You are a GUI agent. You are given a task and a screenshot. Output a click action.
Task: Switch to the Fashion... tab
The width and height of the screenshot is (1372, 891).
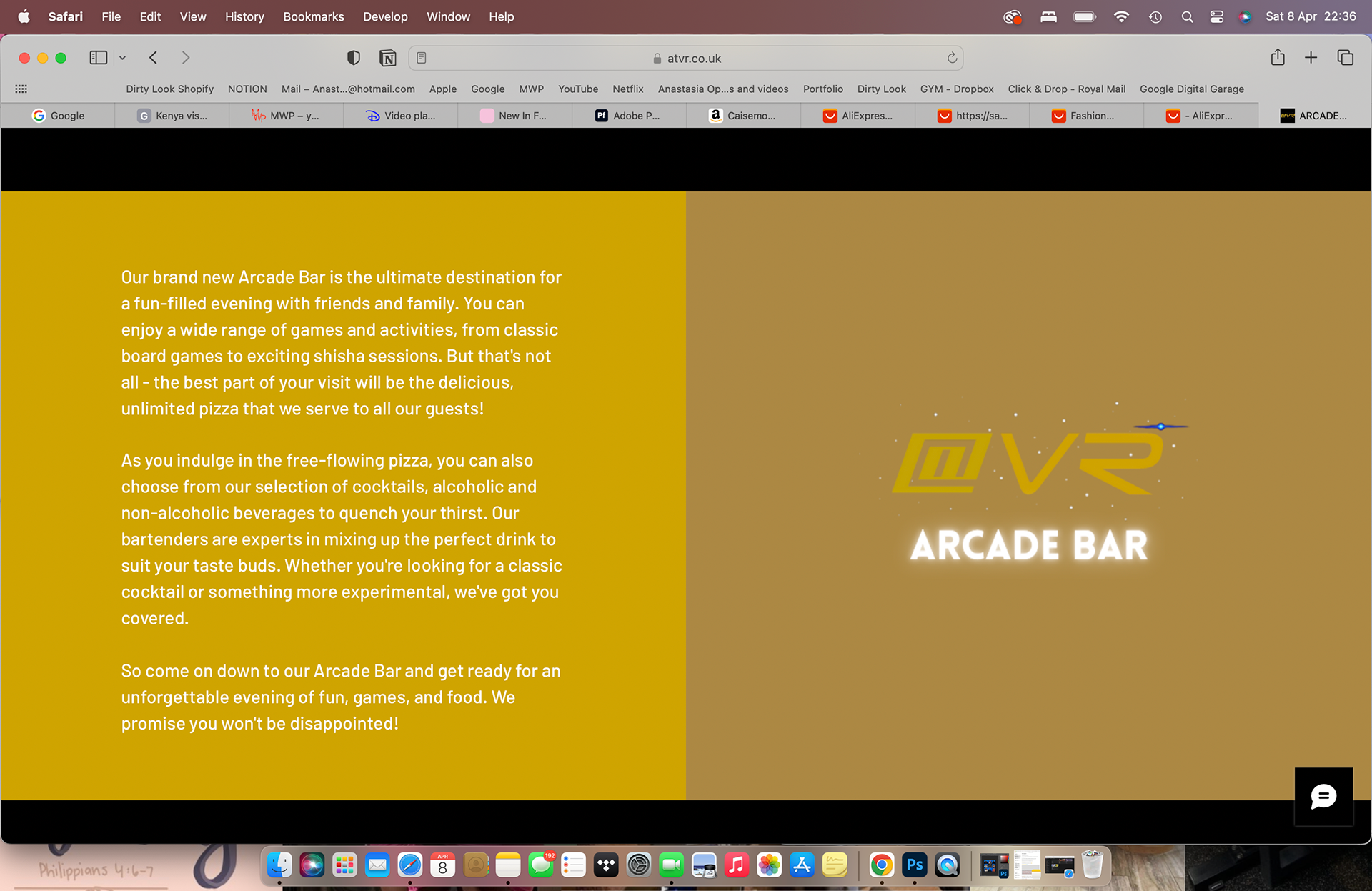pyautogui.click(x=1087, y=116)
